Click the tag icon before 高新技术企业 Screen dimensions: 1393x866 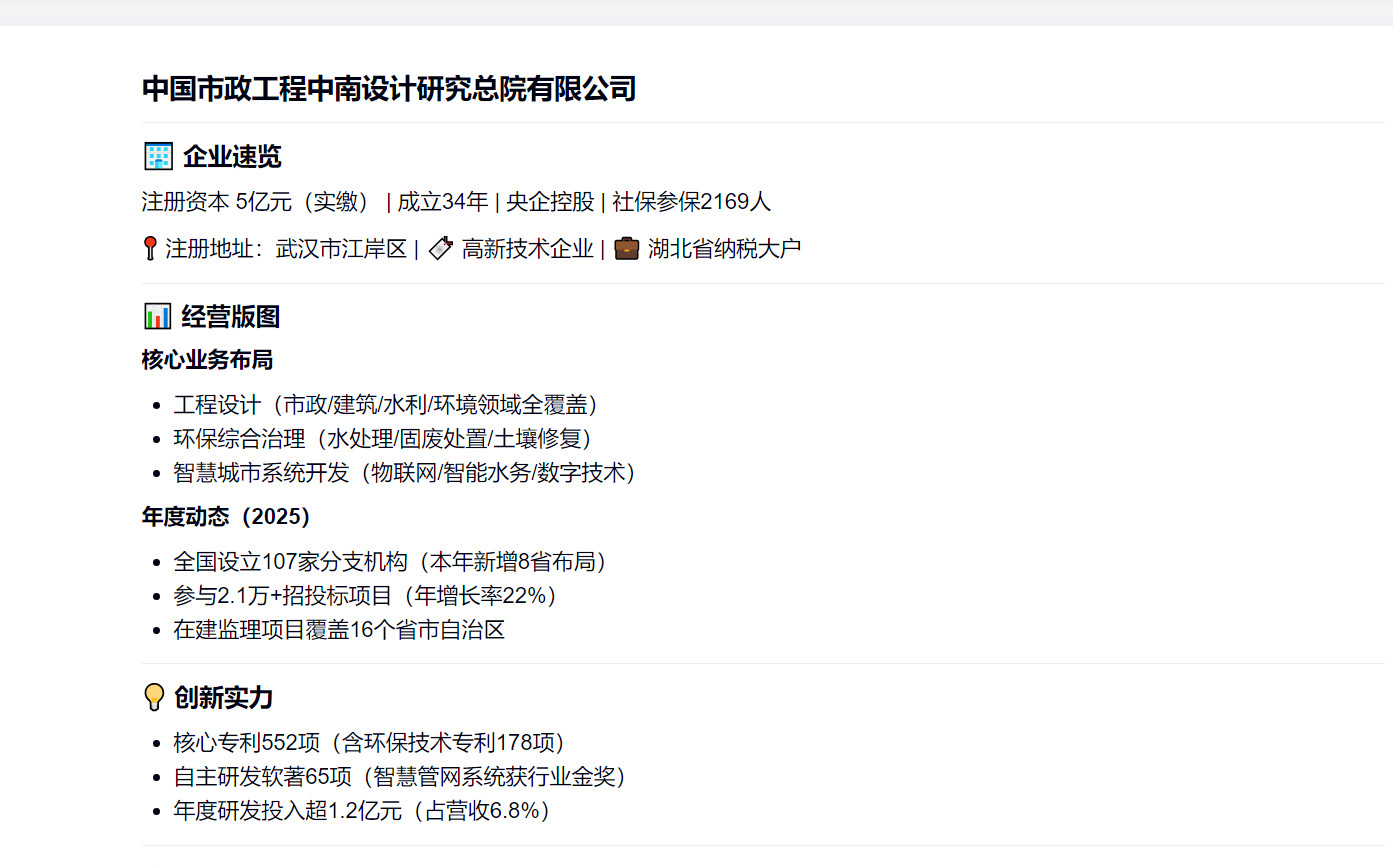click(441, 248)
